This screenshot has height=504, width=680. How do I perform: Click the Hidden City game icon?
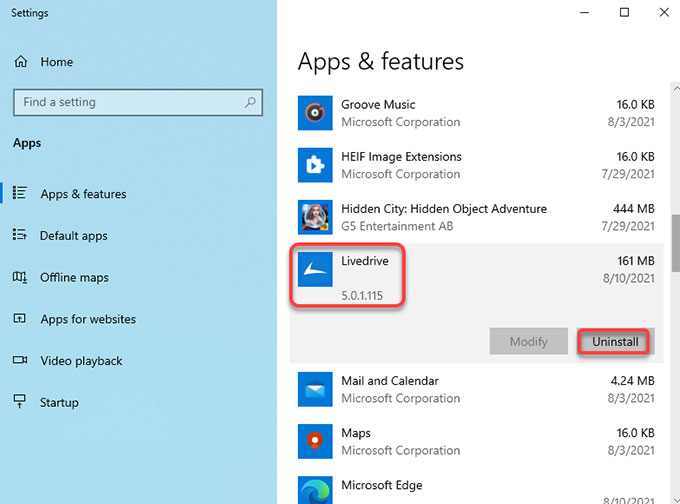pyautogui.click(x=315, y=217)
